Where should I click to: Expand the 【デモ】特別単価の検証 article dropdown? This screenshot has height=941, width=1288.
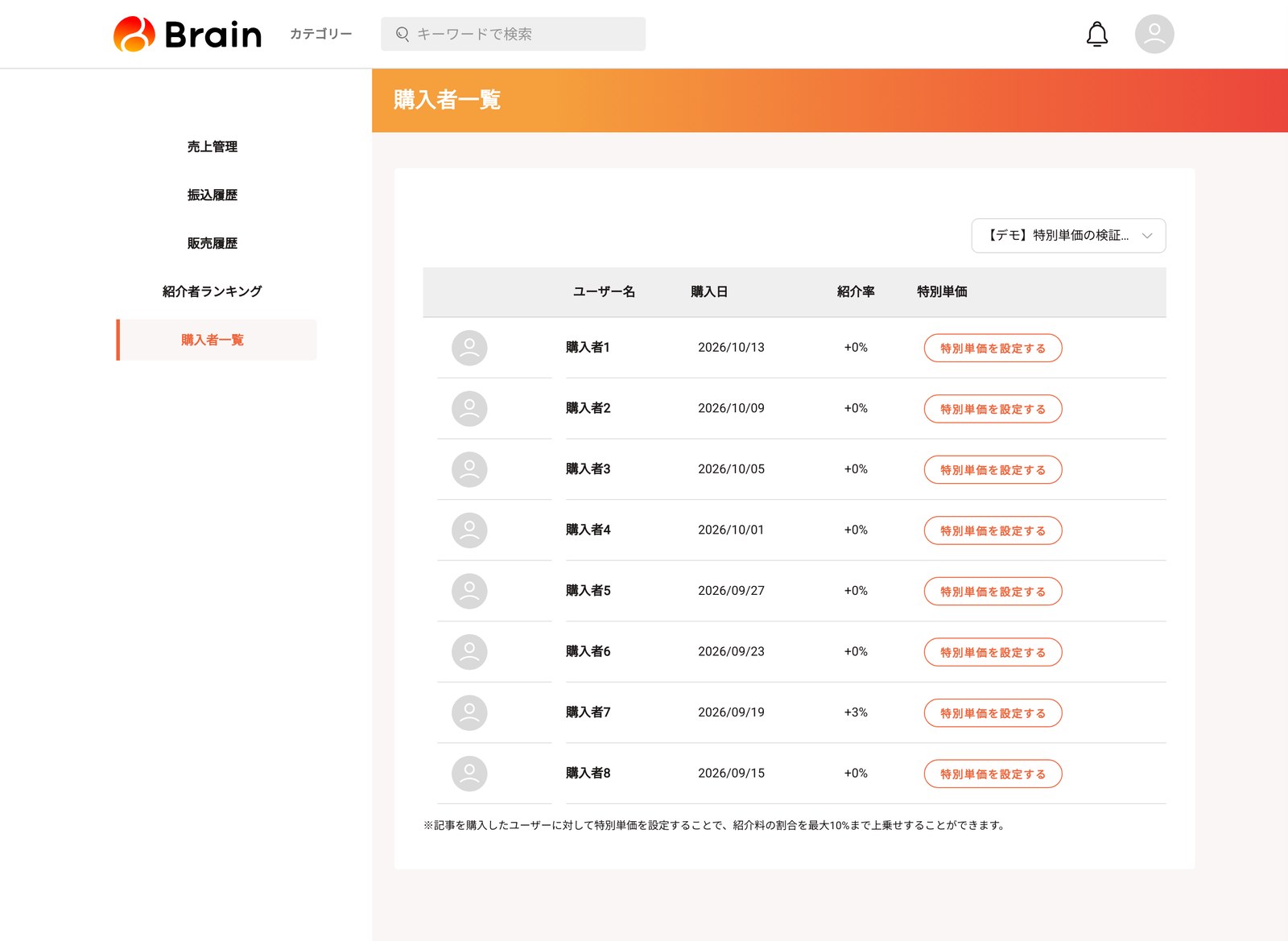coord(1068,236)
